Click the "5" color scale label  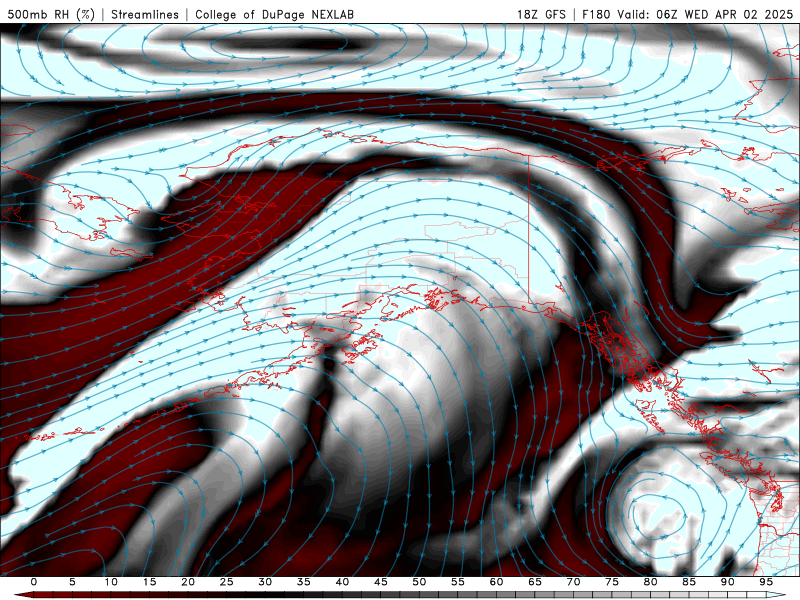tap(72, 582)
